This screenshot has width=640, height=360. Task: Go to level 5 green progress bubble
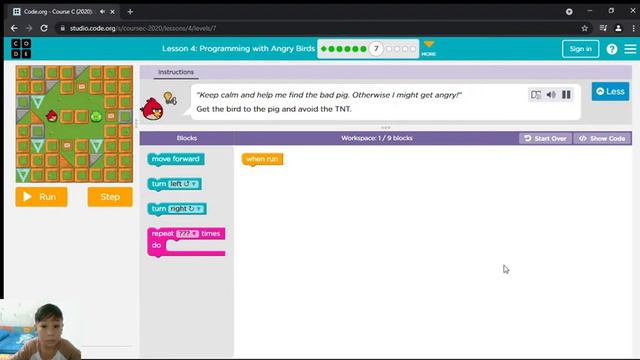(355, 49)
